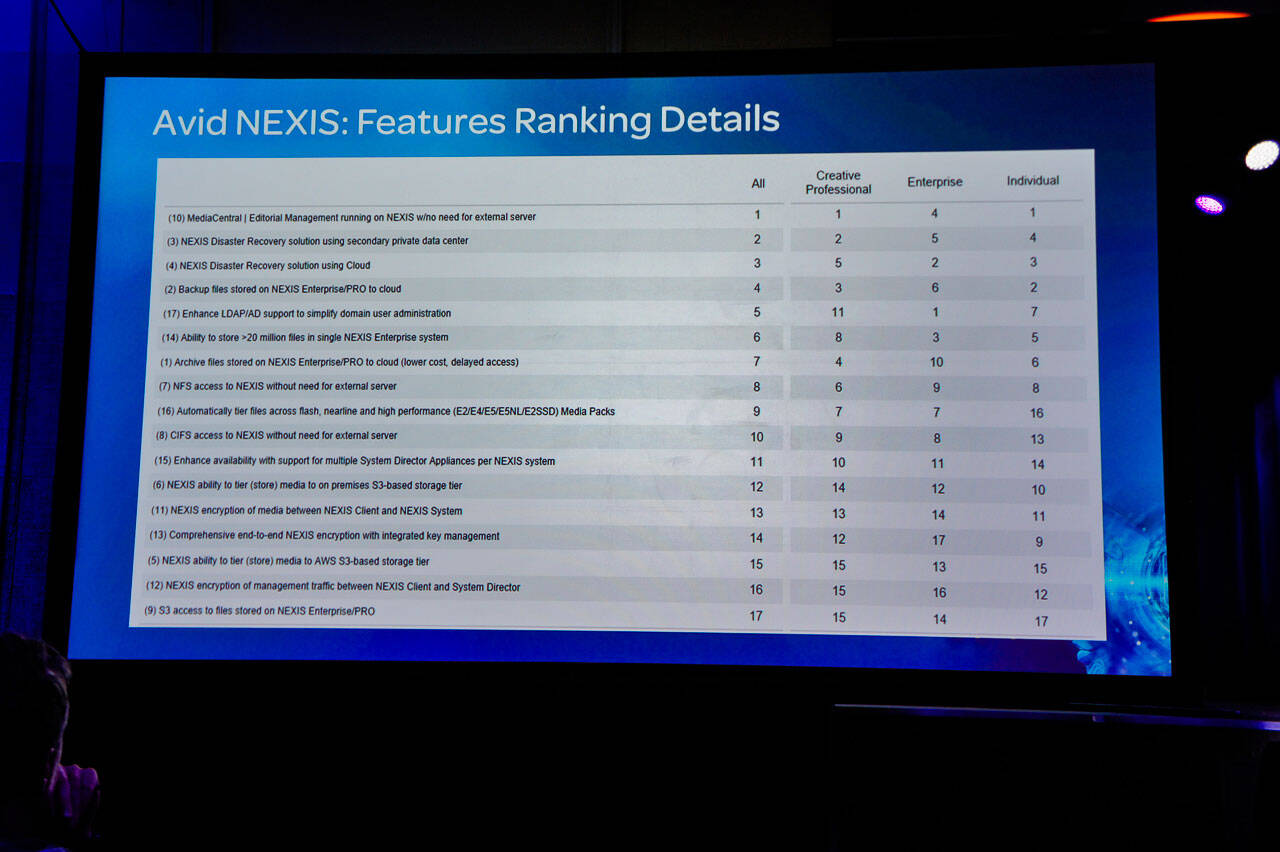Image resolution: width=1280 pixels, height=852 pixels.
Task: Select the 'All' column header
Action: coord(758,183)
